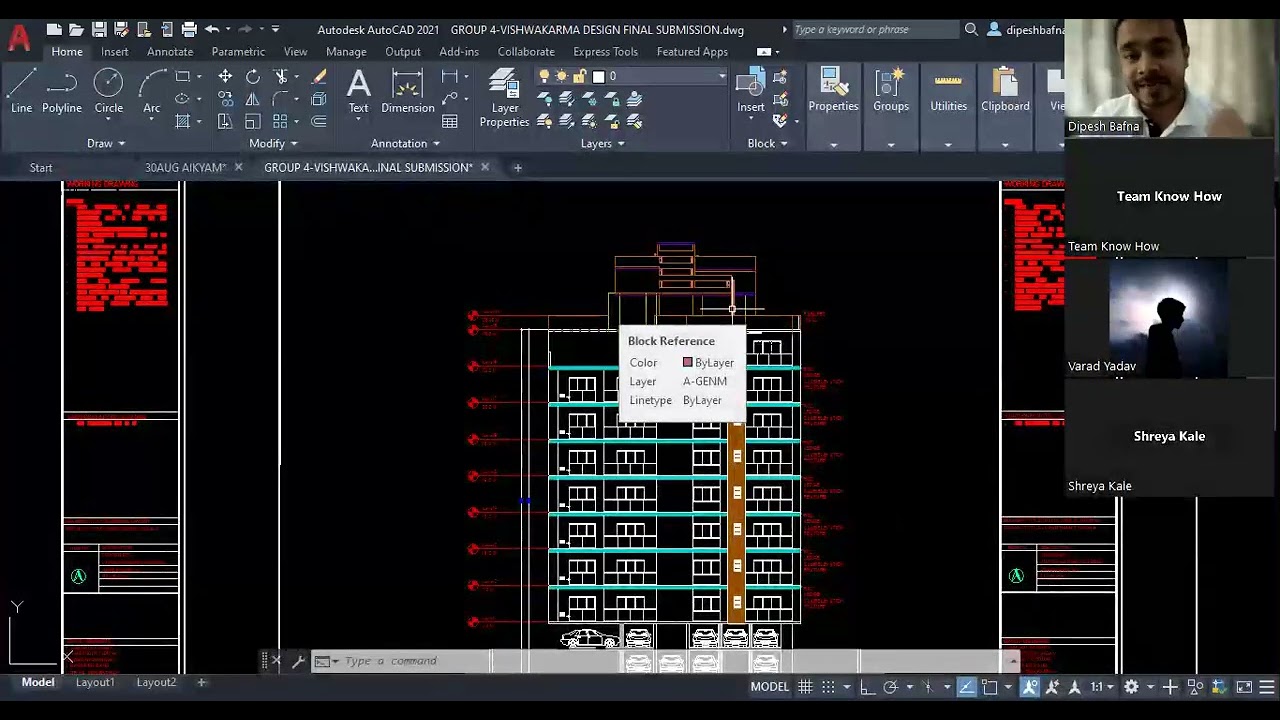Choose the Copy tool in Modify panel
Screen dimensions: 1280x720
click(x=225, y=99)
